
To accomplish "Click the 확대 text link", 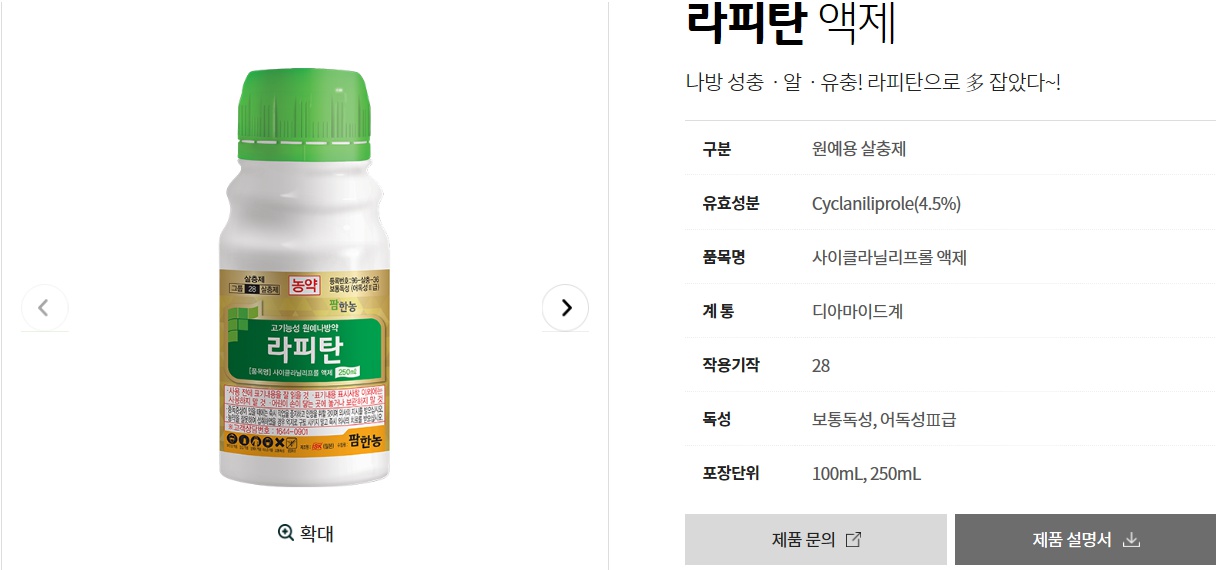I will [316, 533].
